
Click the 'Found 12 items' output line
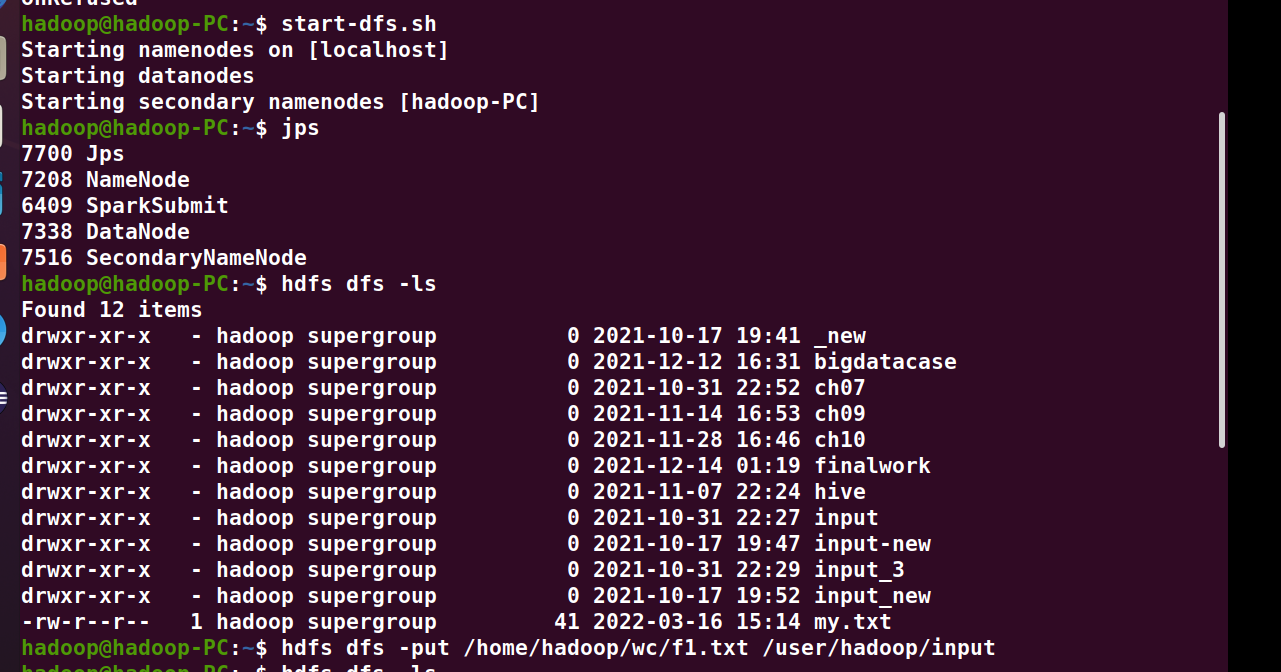(111, 310)
